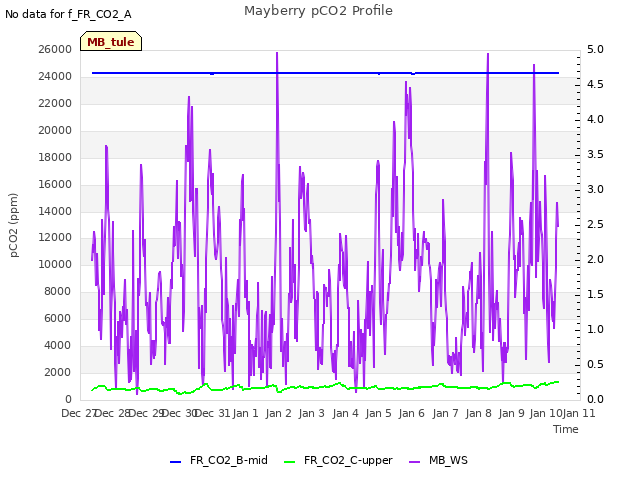
Task: Click the MB_tule annotation label
Action: coord(111,41)
